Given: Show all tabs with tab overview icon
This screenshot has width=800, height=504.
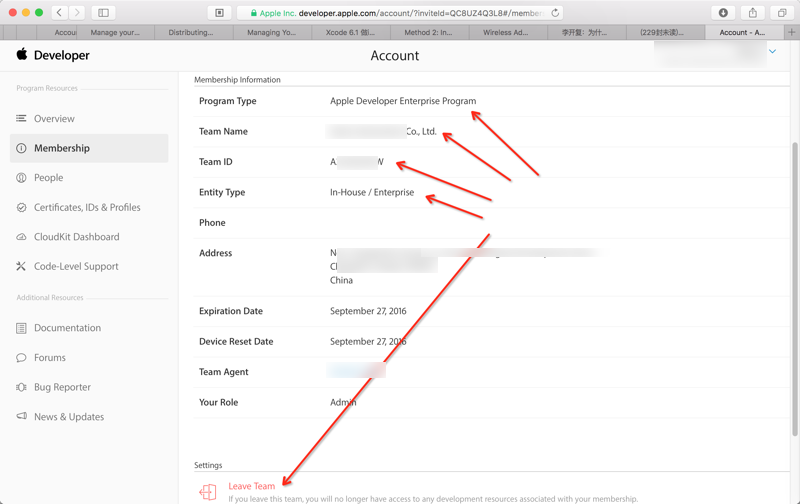Looking at the screenshot, I should click(782, 13).
